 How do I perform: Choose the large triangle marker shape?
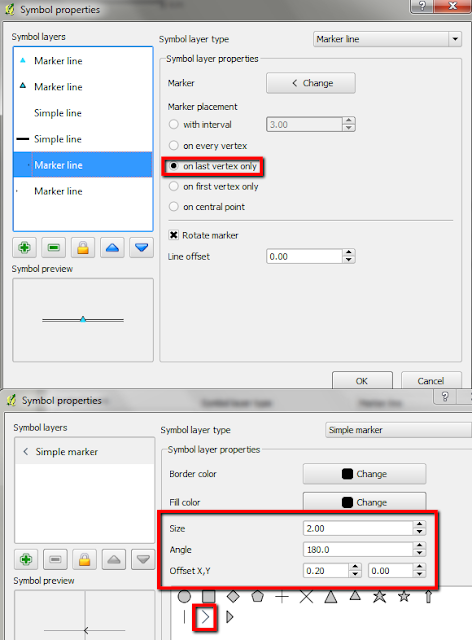pos(331,597)
